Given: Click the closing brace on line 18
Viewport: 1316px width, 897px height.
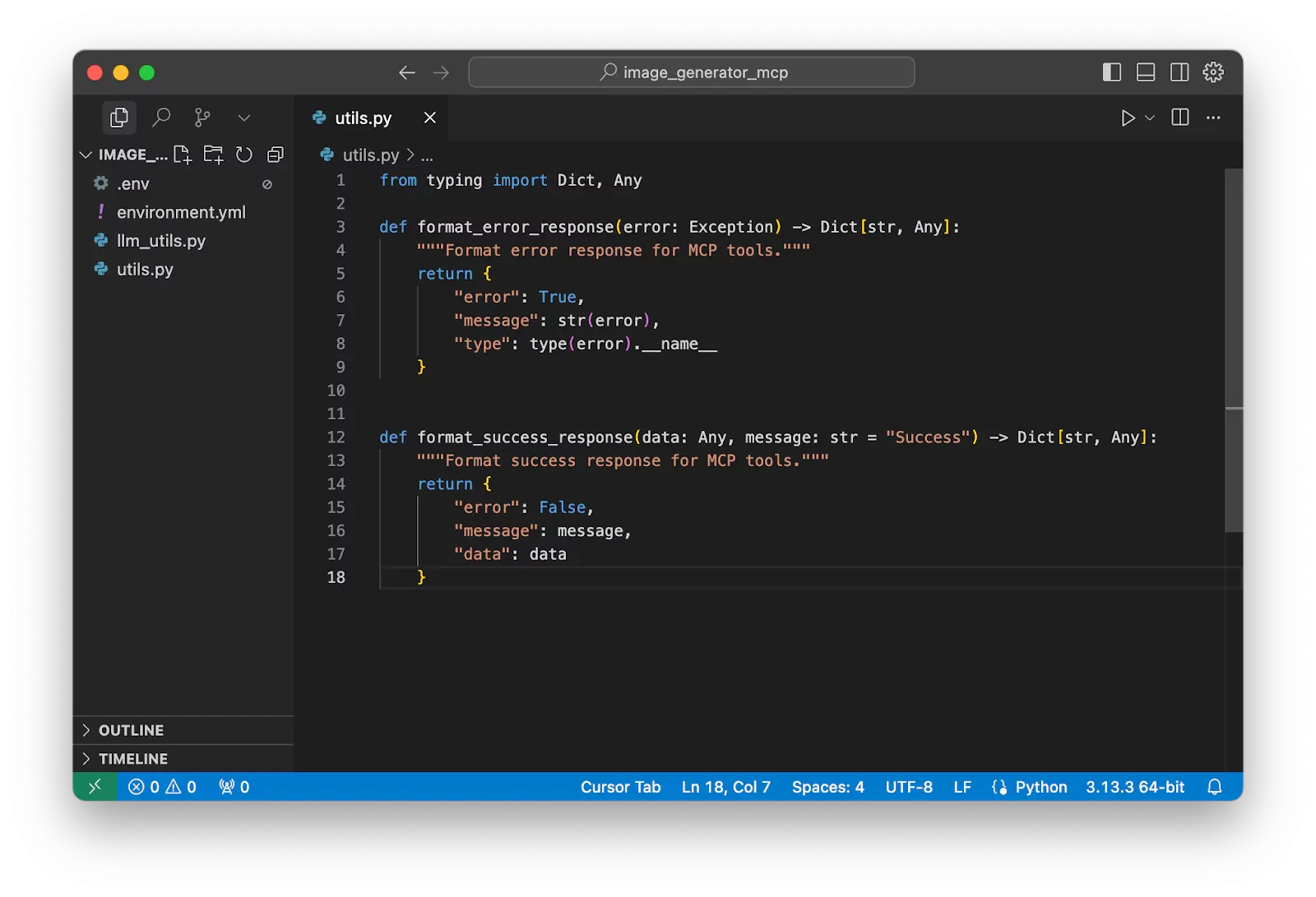Looking at the screenshot, I should [421, 577].
